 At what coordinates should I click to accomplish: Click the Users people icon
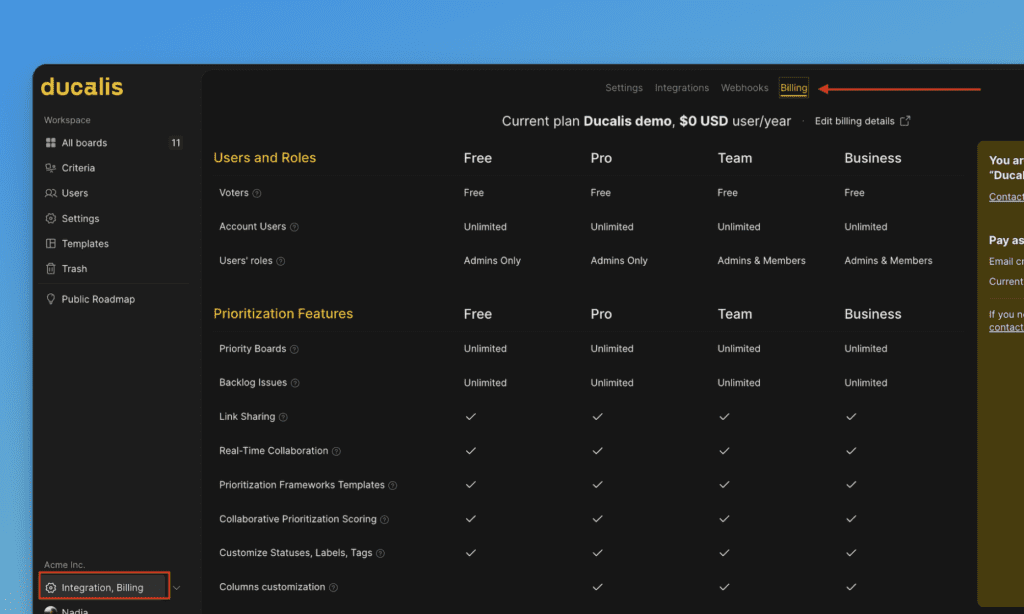coord(51,193)
